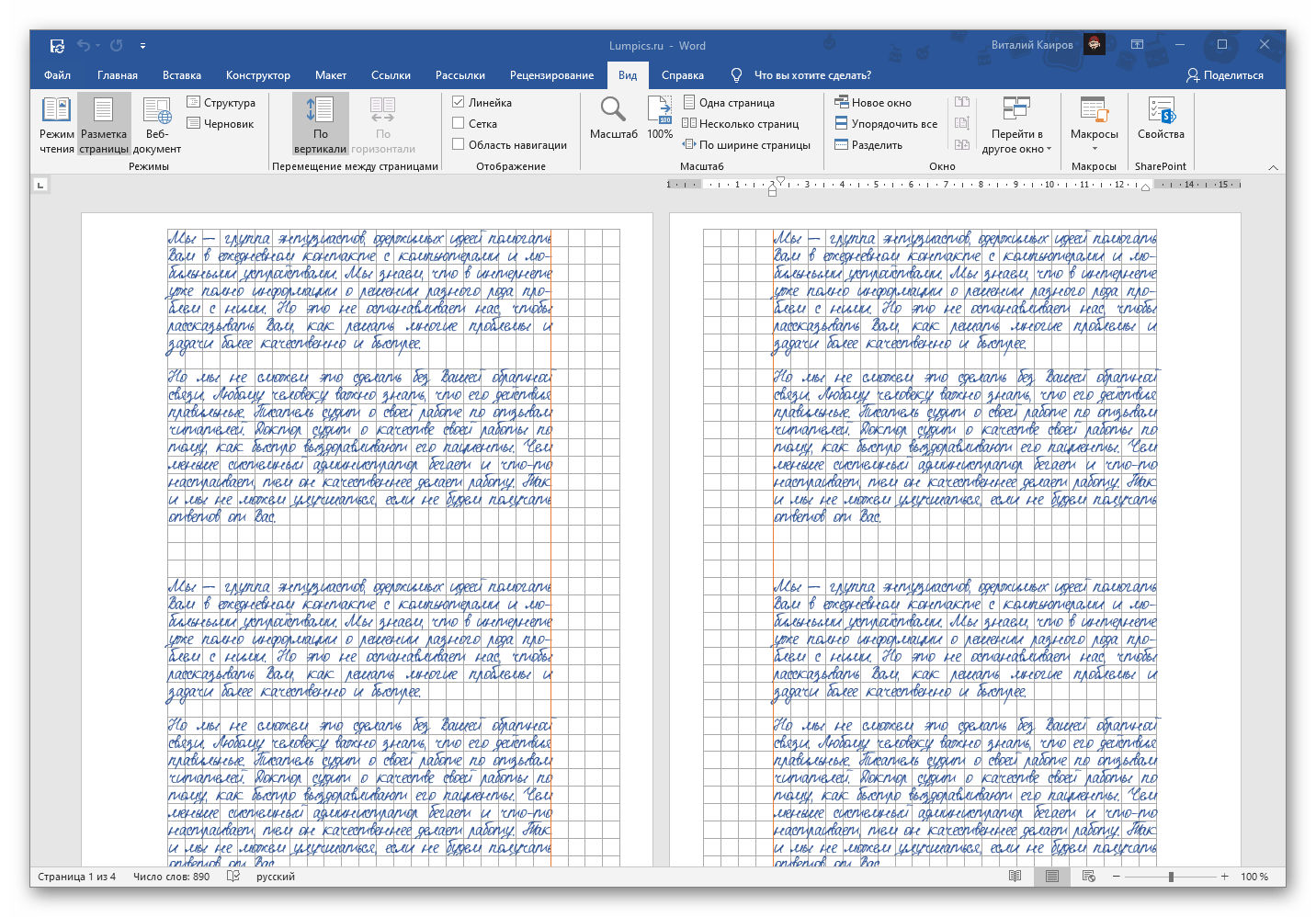Open the Вставка ribbon tab
Viewport: 1316px width, 917px height.
182,75
